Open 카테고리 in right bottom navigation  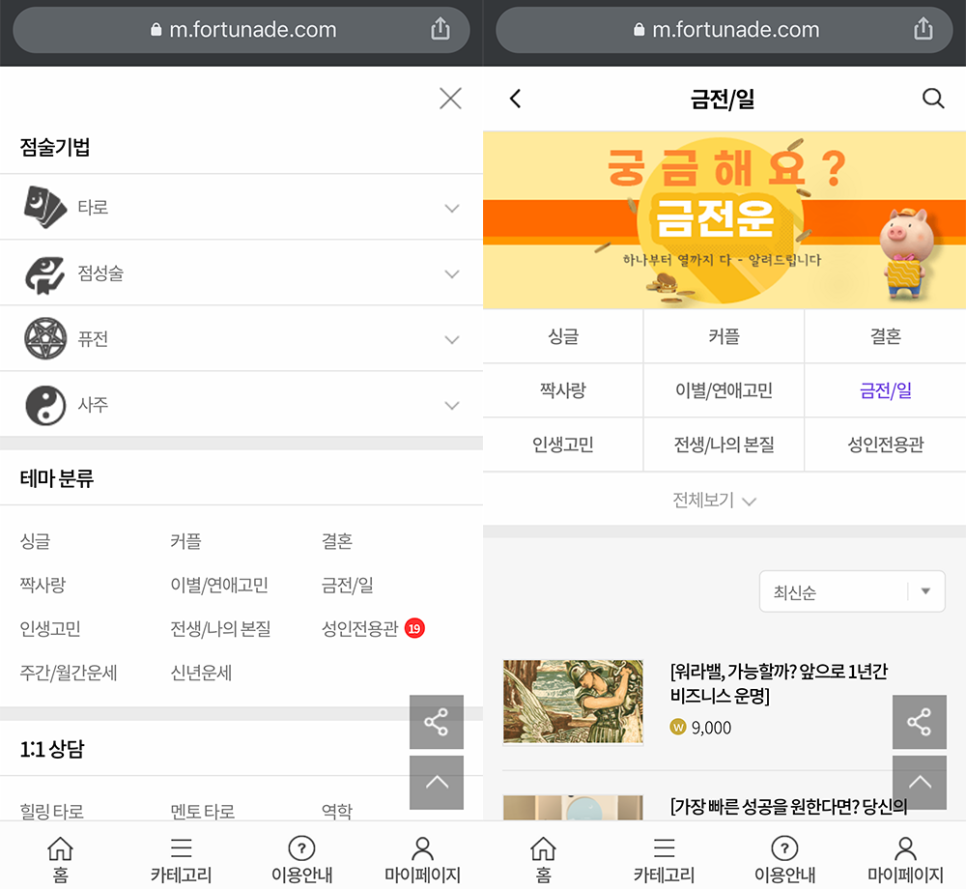(664, 859)
